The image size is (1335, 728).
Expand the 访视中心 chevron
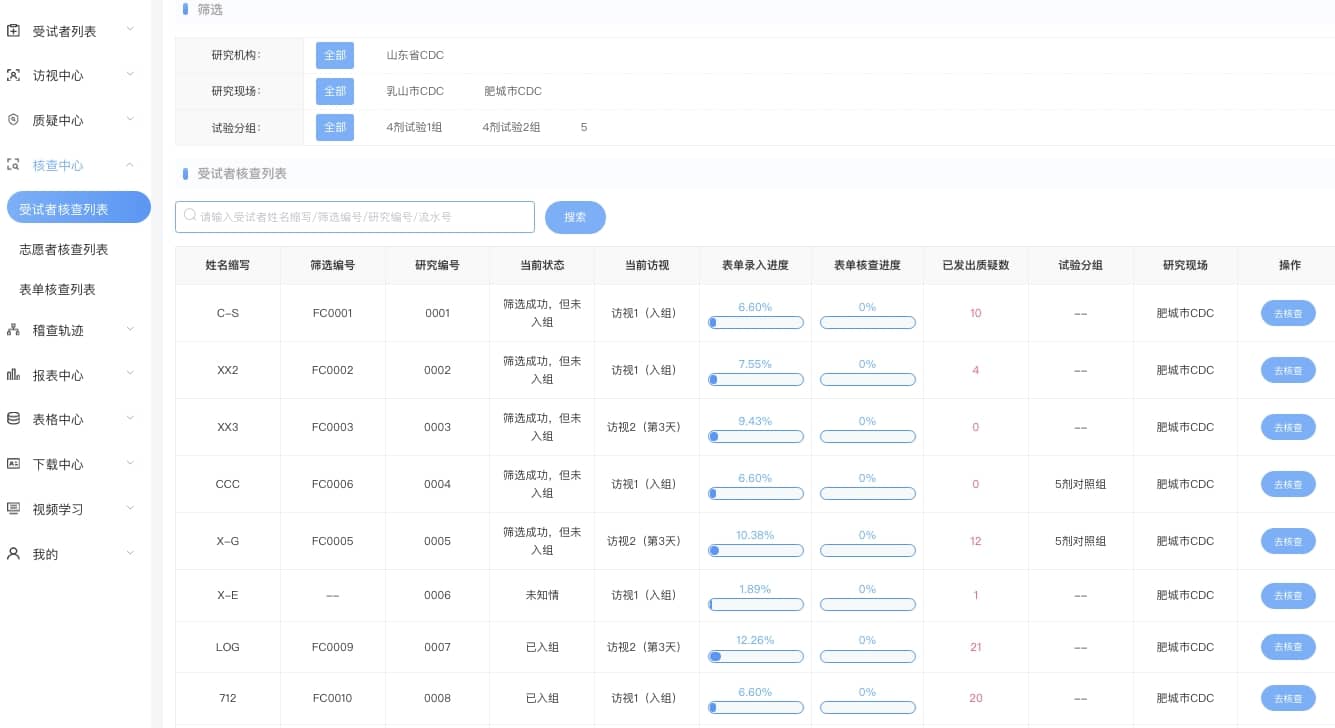click(130, 75)
